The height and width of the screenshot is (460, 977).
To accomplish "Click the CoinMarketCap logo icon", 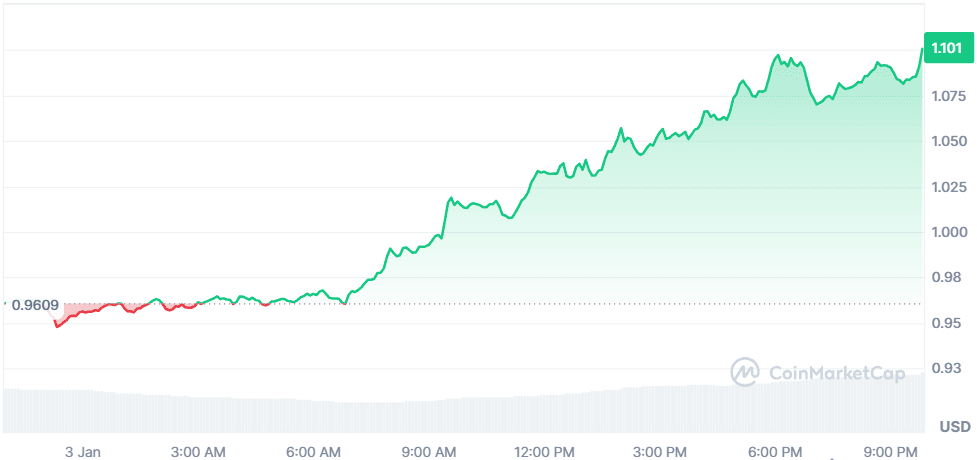I will [x=746, y=373].
